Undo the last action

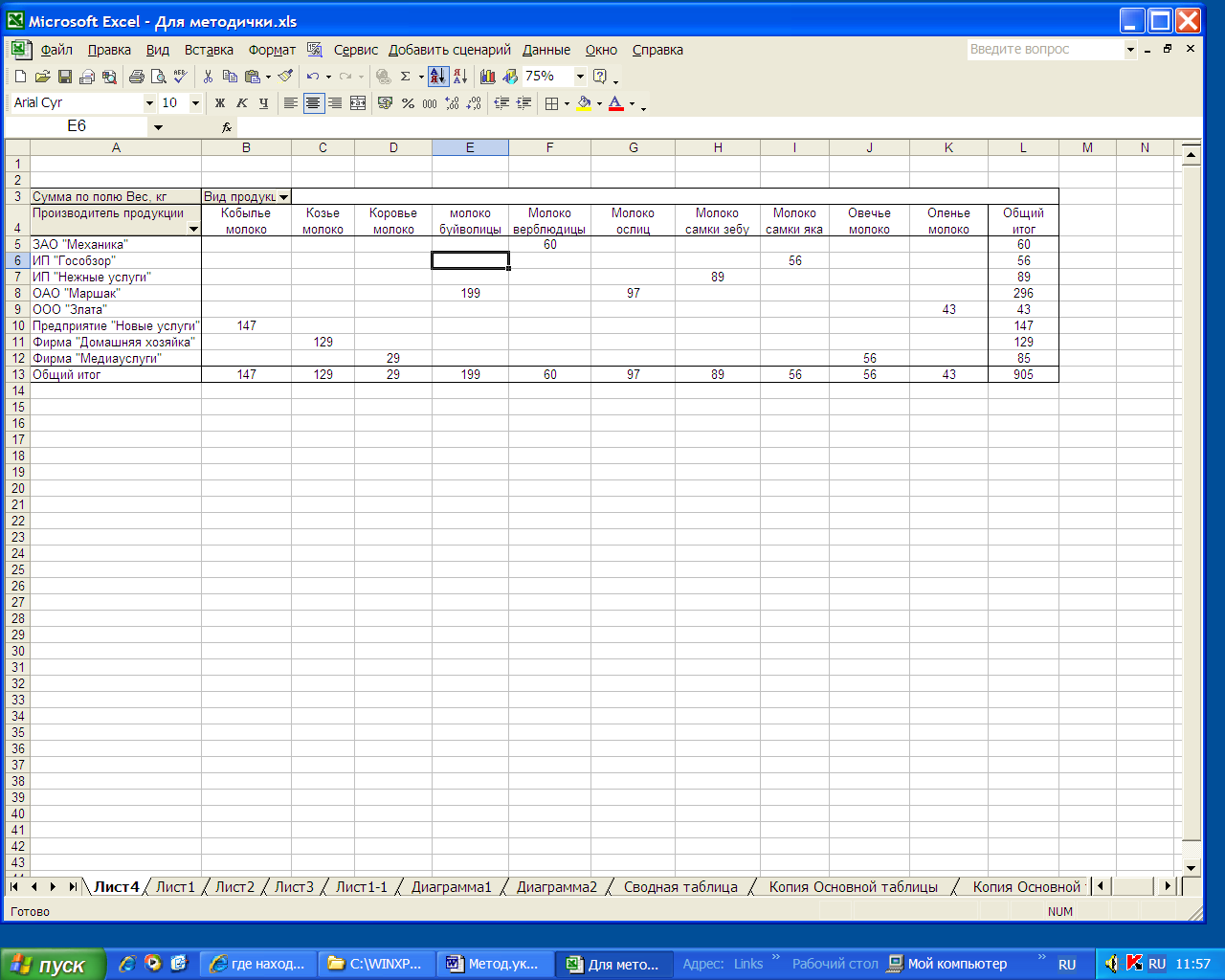tap(313, 77)
